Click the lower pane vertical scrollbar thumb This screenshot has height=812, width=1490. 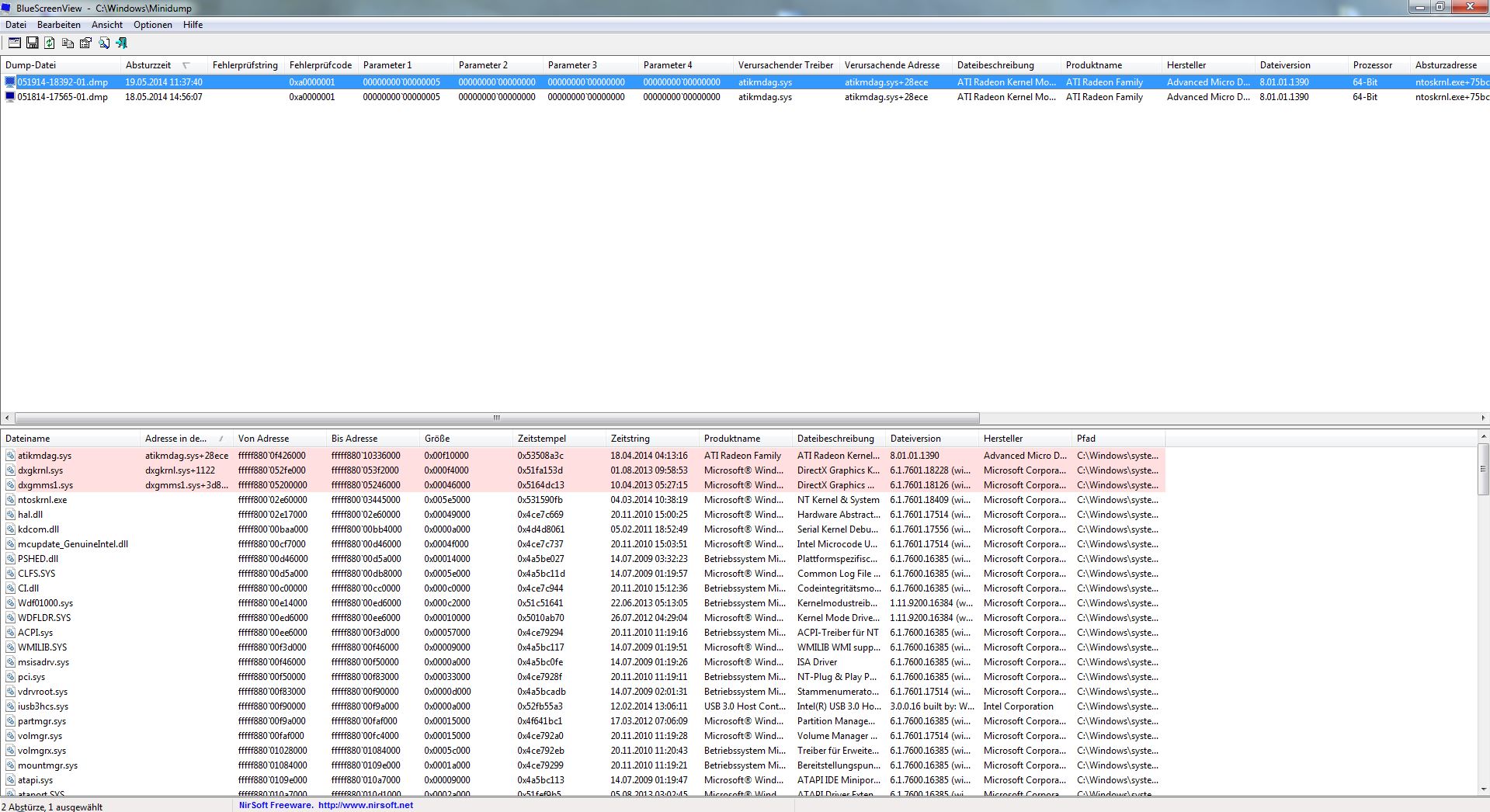1483,469
